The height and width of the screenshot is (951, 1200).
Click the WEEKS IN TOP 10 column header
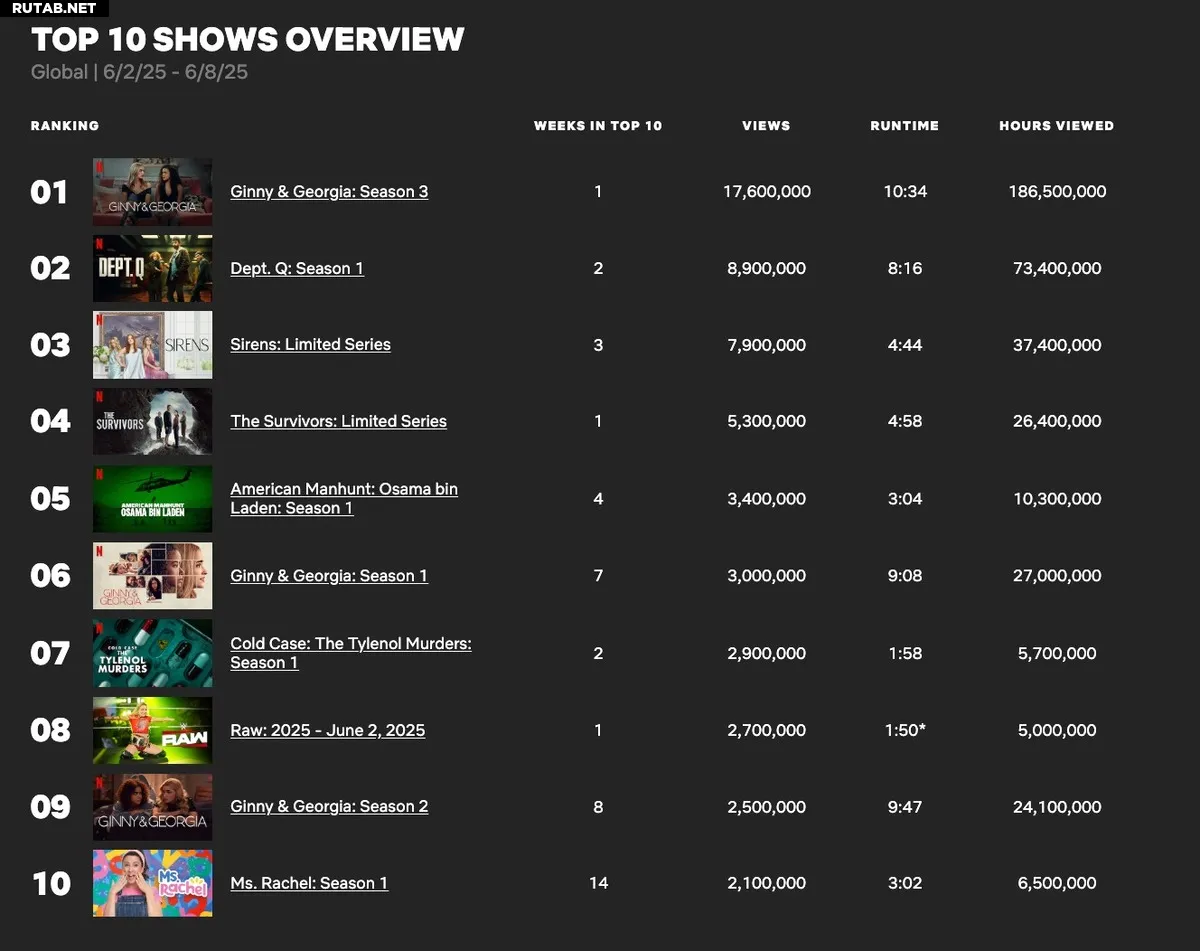tap(598, 126)
